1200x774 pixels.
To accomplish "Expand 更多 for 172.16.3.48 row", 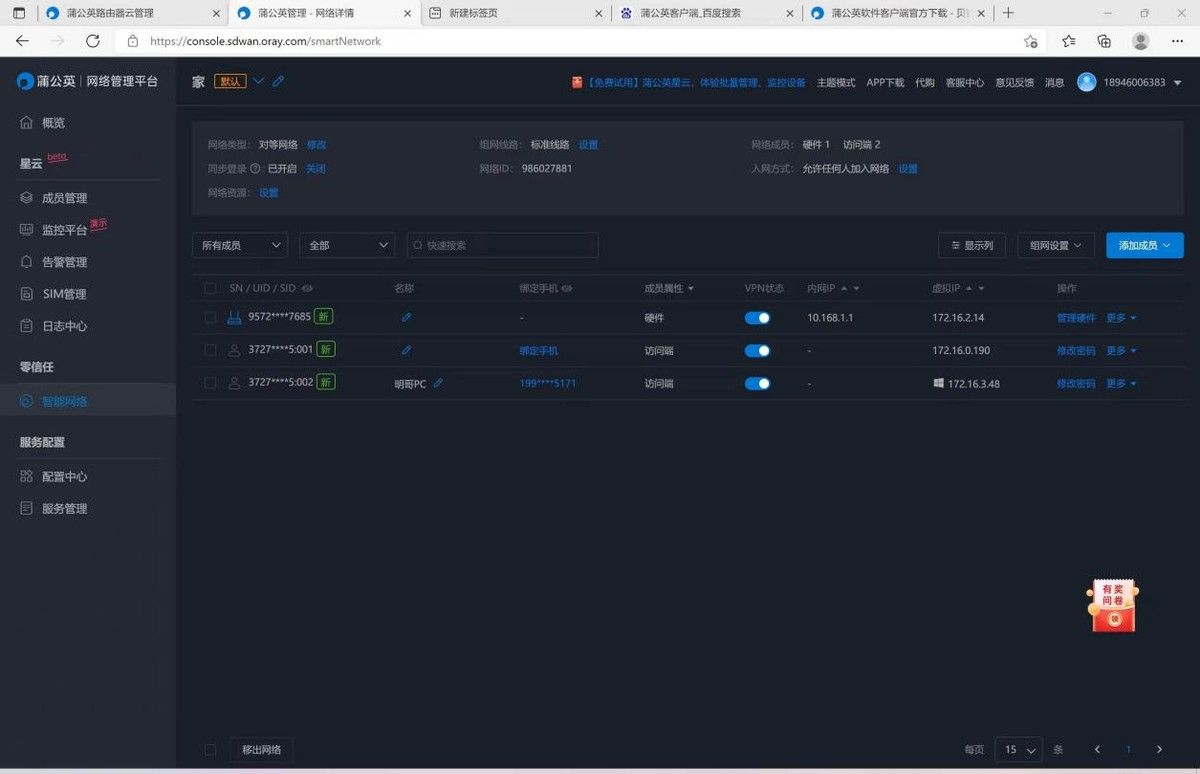I will (1121, 383).
